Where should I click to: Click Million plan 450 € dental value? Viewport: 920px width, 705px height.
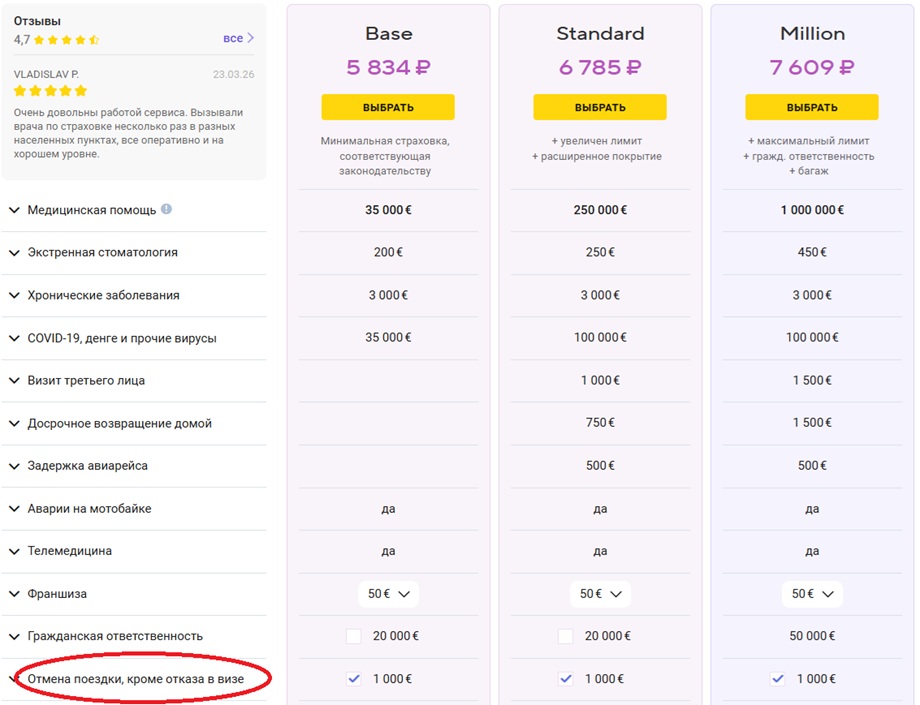[812, 252]
